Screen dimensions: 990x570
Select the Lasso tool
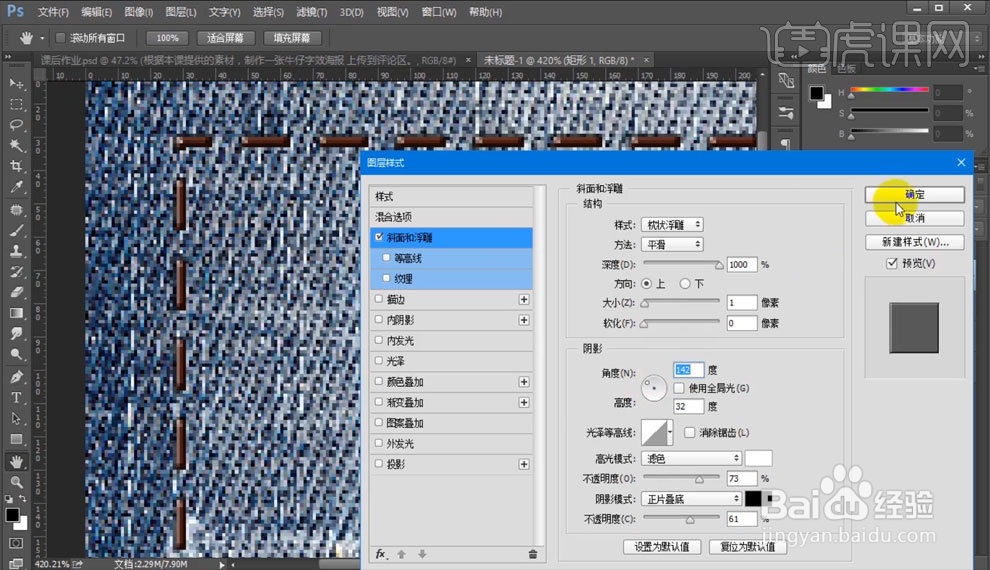point(16,125)
